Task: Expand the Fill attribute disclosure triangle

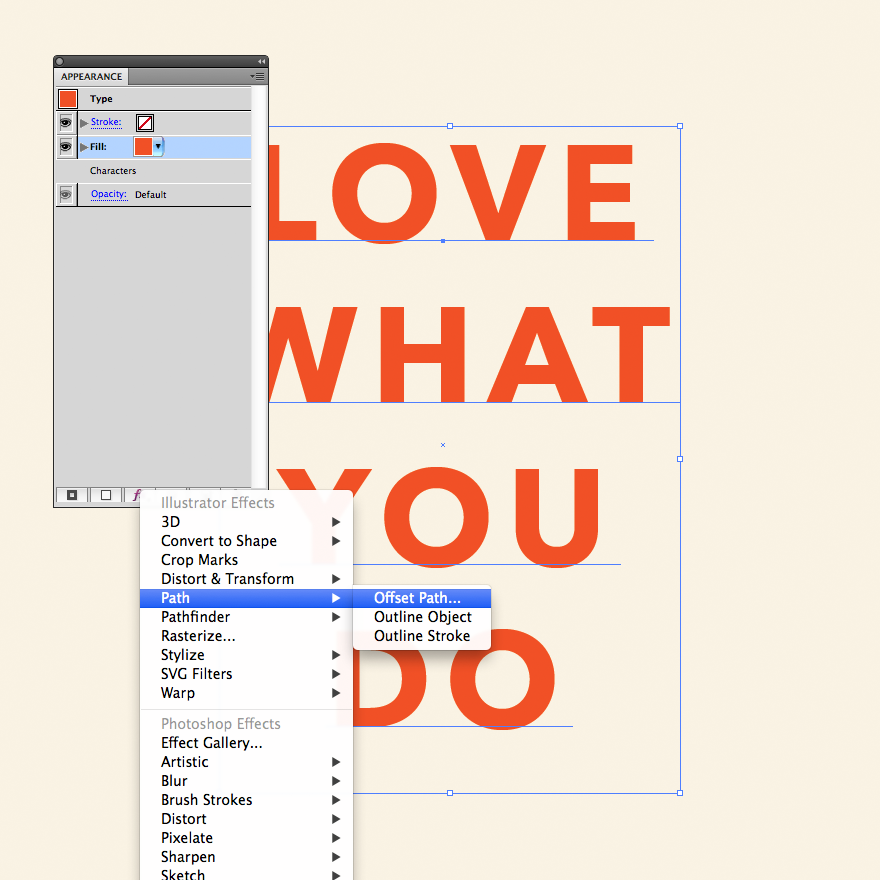Action: click(84, 147)
